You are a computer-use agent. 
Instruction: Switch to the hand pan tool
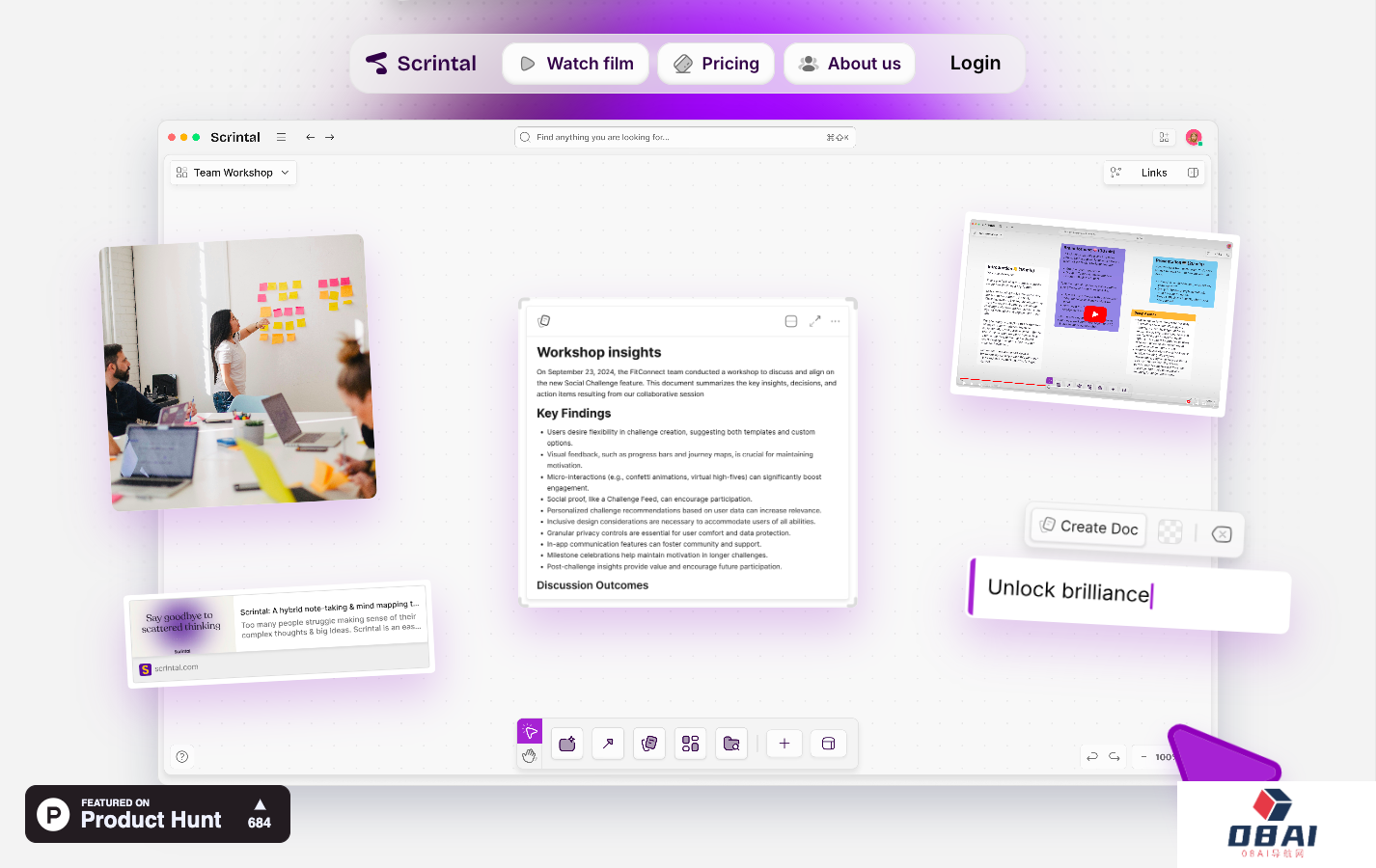point(530,756)
